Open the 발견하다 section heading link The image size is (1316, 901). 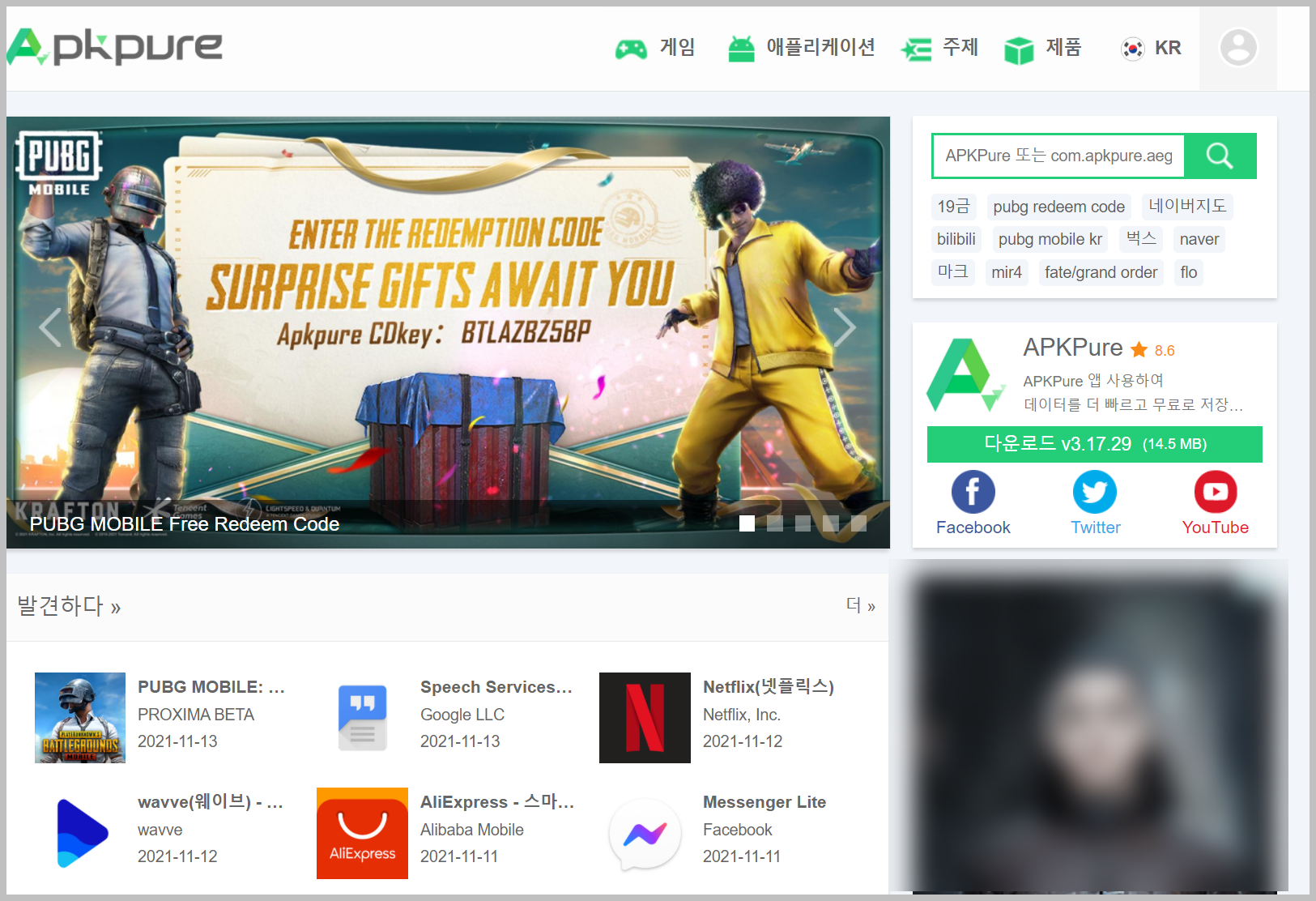69,606
